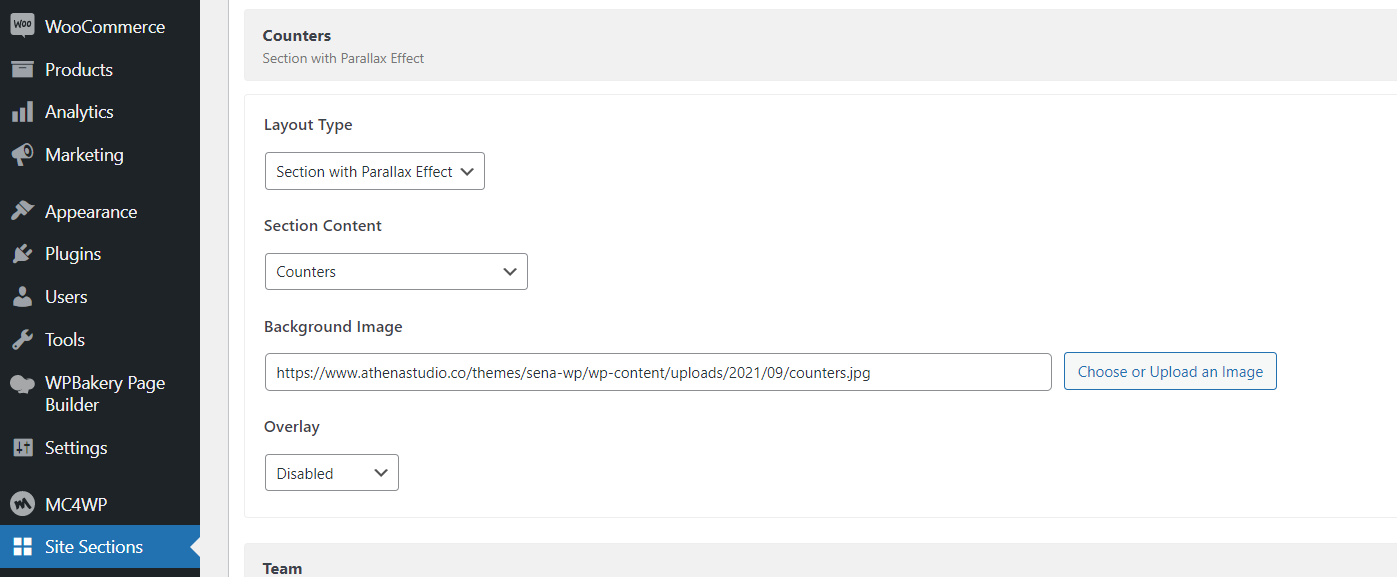Image resolution: width=1397 pixels, height=577 pixels.
Task: Click the Plugins plug icon
Action: (x=22, y=254)
